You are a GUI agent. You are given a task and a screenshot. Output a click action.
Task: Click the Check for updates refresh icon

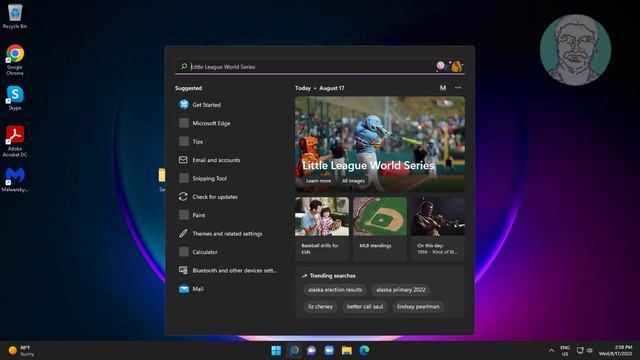coord(183,196)
